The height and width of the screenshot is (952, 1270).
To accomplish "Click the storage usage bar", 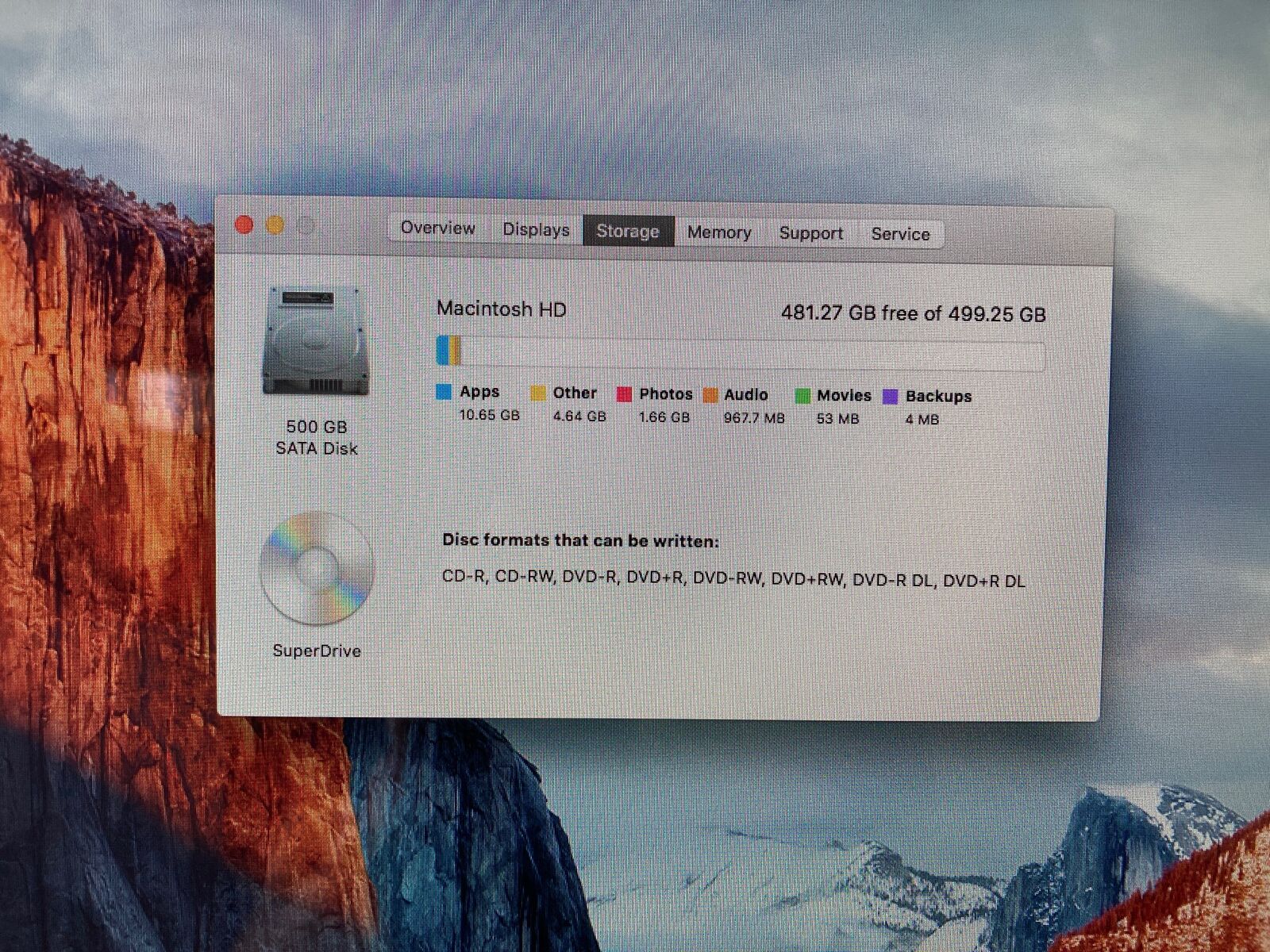I will pyautogui.click(x=740, y=354).
